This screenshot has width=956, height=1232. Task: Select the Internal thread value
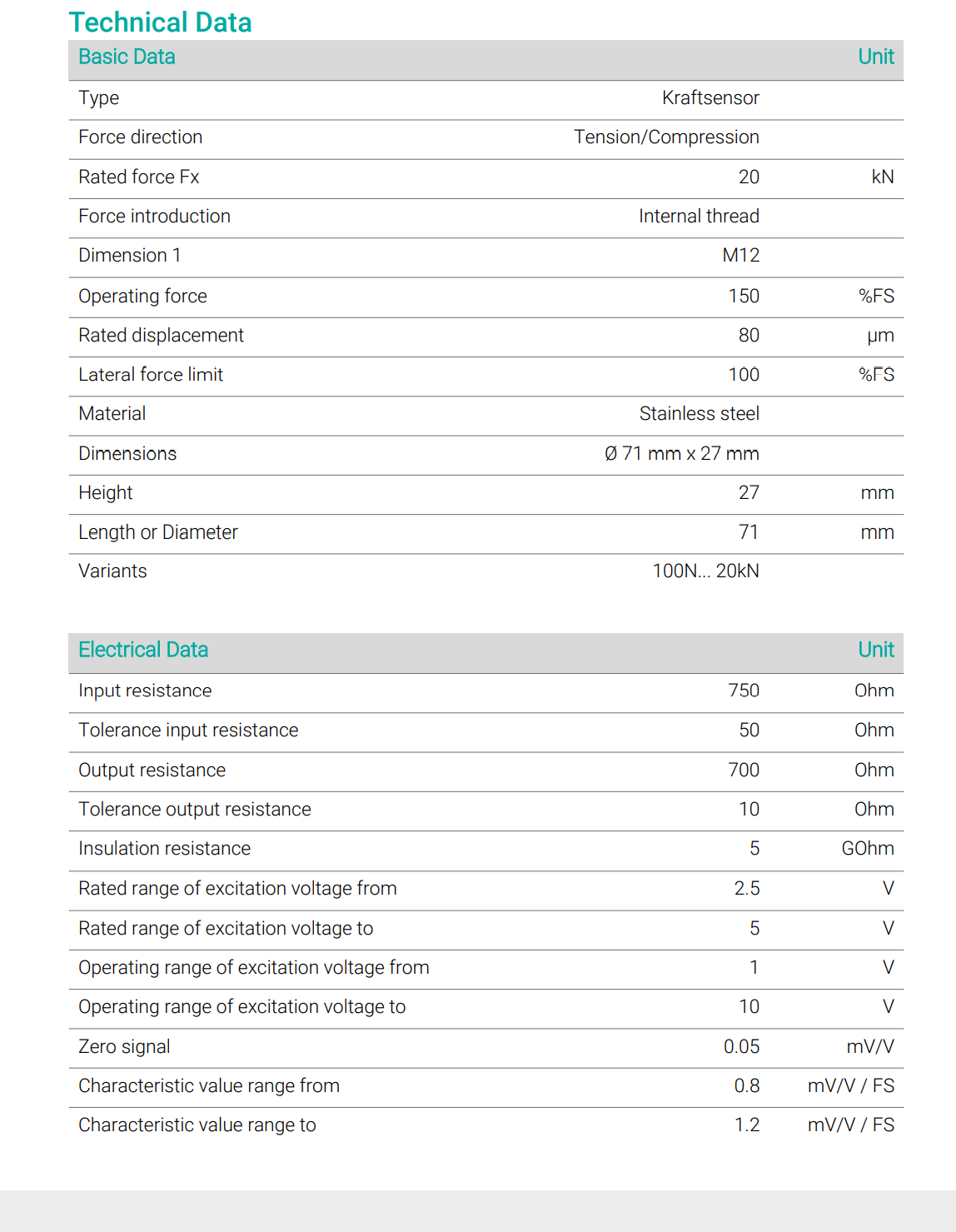click(699, 217)
